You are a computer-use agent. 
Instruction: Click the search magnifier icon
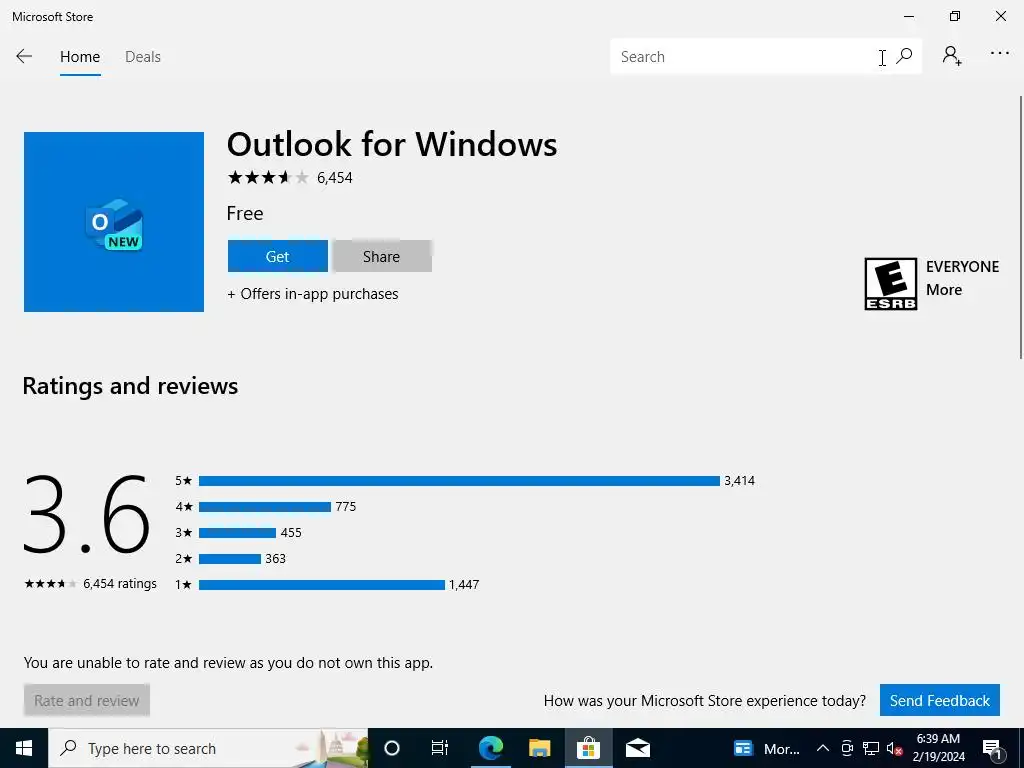coord(904,56)
